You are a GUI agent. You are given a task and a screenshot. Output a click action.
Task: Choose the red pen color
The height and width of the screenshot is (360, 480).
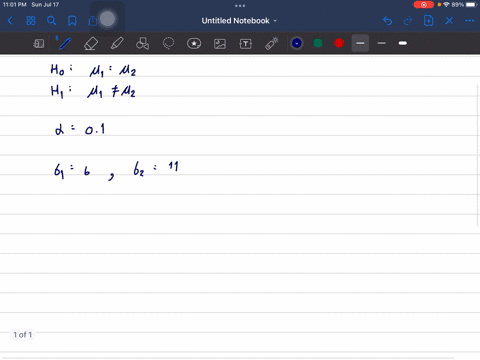tap(339, 43)
